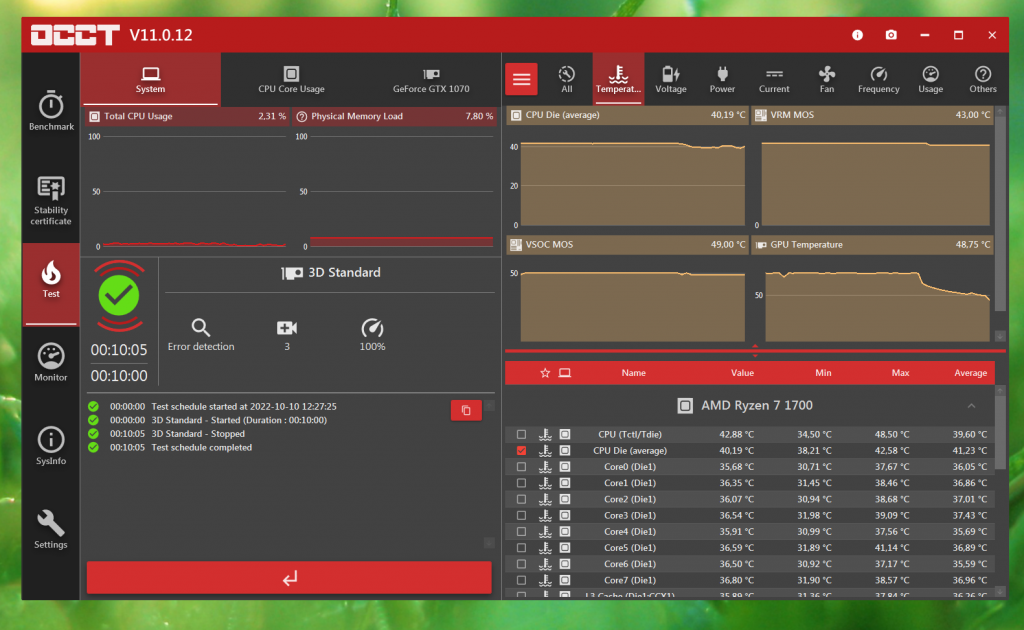The height and width of the screenshot is (630, 1024).
Task: Click the sensor table vertical scrollbar
Action: click(1000, 432)
